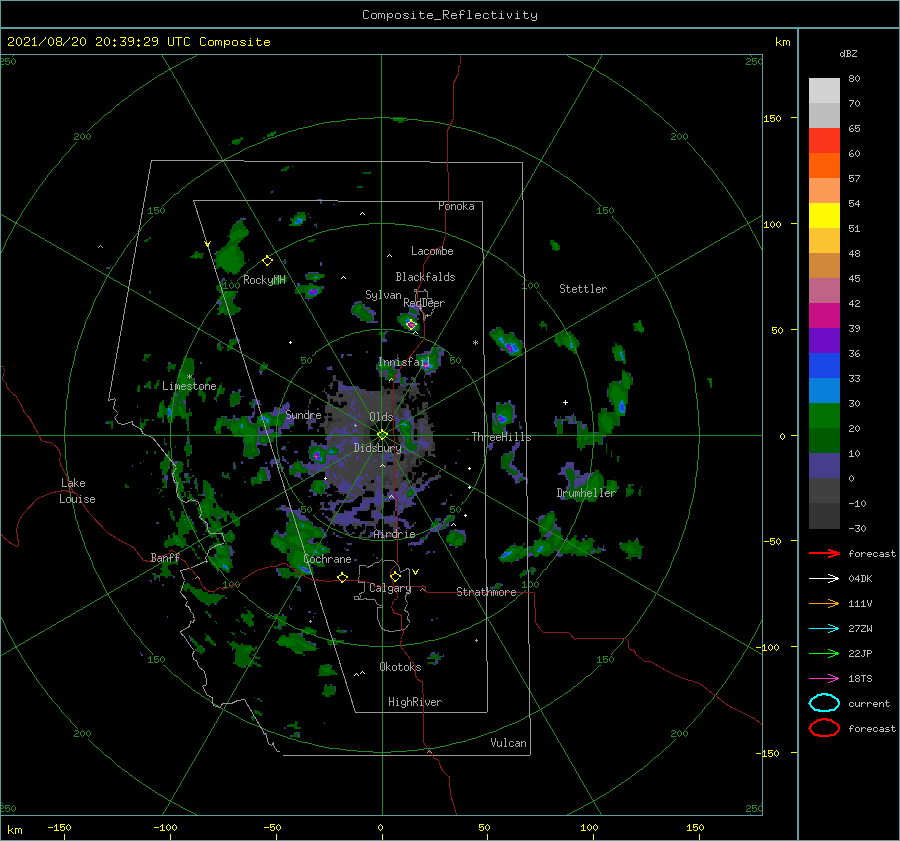The image size is (900, 841).
Task: Select the HighRiver label
Action: pyautogui.click(x=415, y=702)
